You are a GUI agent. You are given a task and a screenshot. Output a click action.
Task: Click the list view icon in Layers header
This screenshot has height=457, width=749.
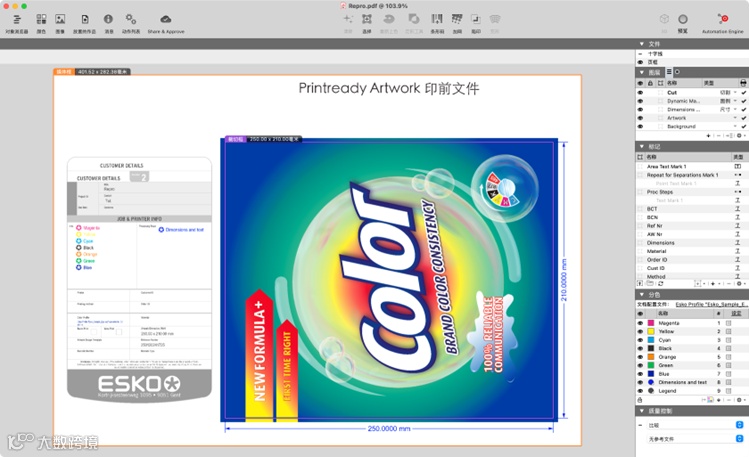[669, 72]
